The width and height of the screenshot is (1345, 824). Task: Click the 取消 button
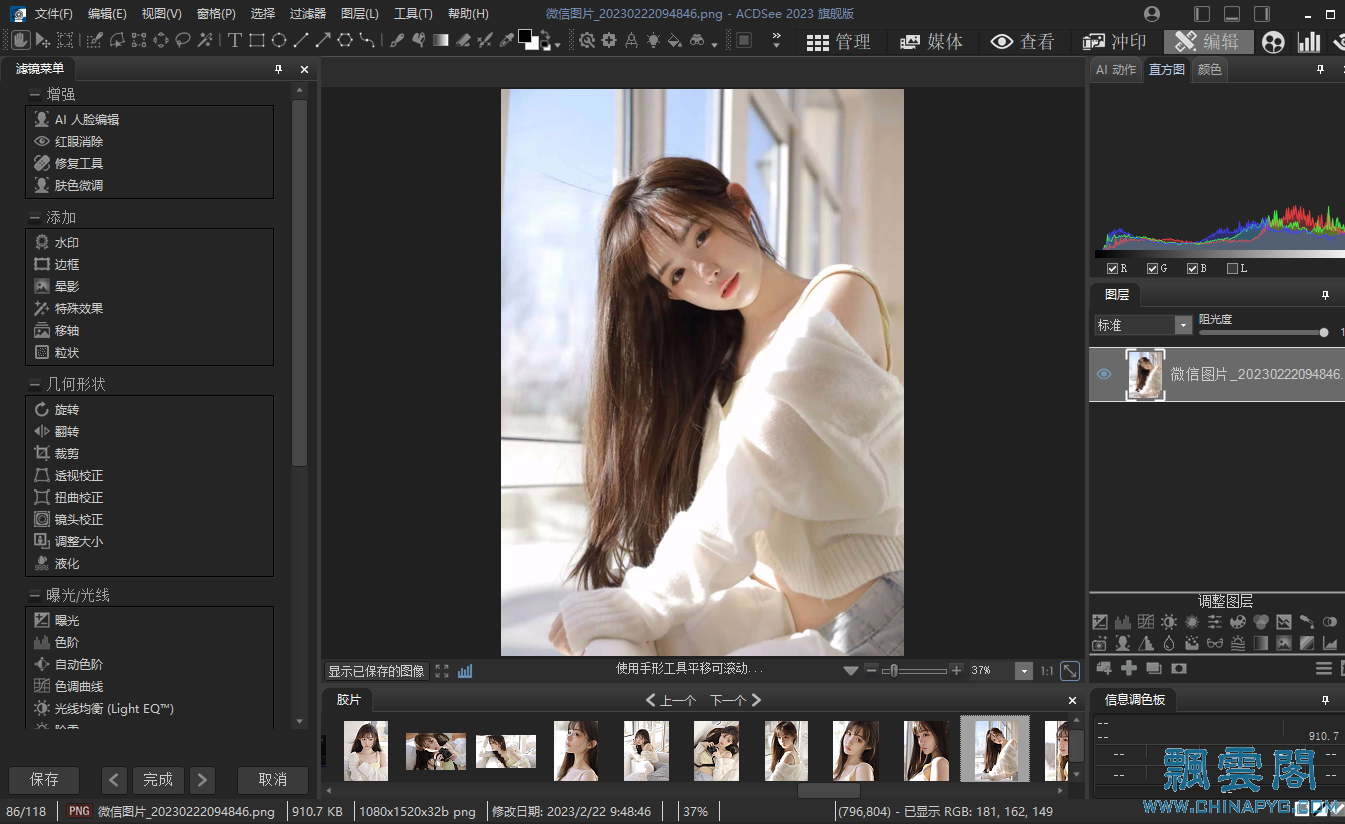[273, 779]
